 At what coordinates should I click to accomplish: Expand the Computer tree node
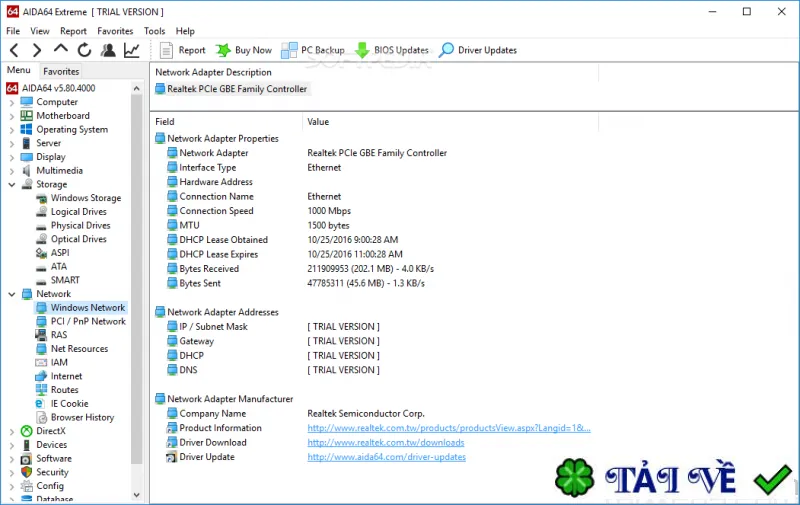click(12, 103)
